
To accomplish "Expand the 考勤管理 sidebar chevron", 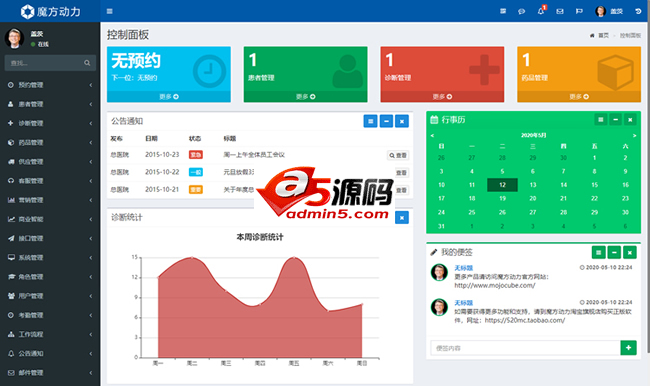I will click(x=90, y=315).
